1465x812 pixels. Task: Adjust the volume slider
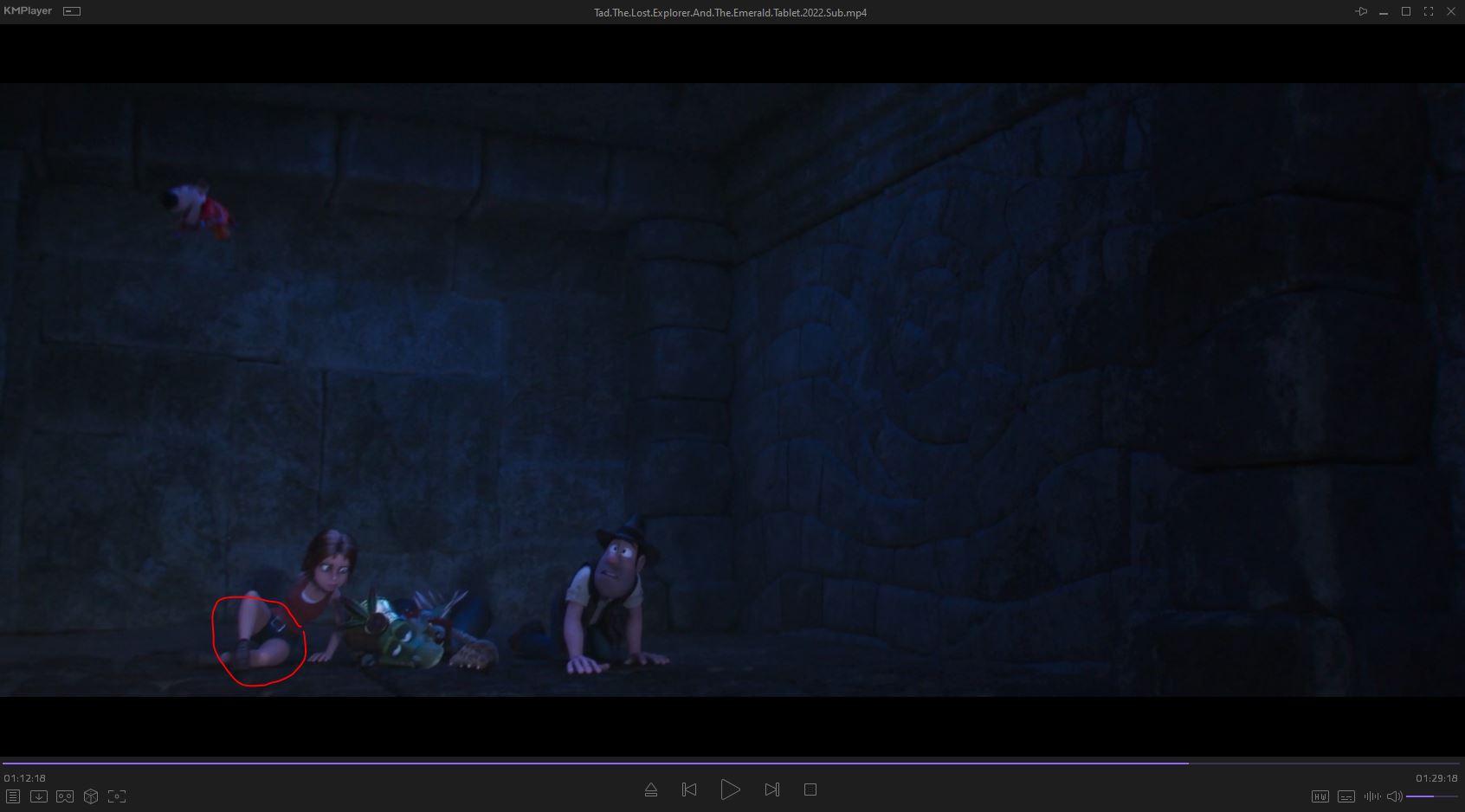click(x=1430, y=796)
